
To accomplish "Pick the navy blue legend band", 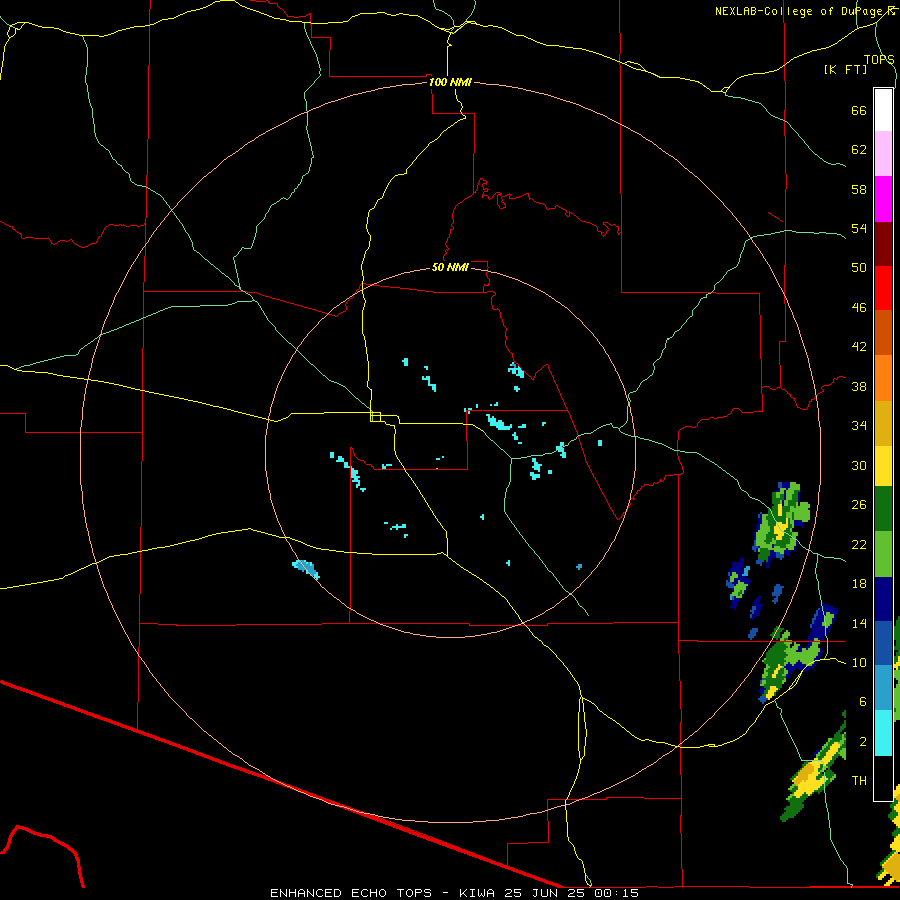I will point(883,599).
